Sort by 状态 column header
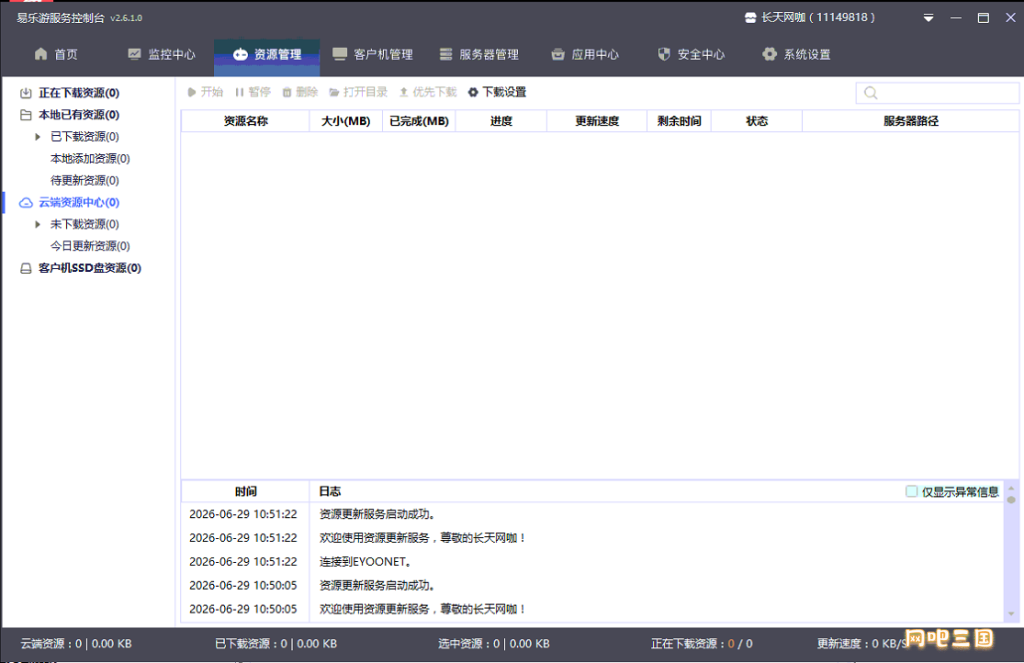Viewport: 1024px width, 663px height. click(x=757, y=121)
